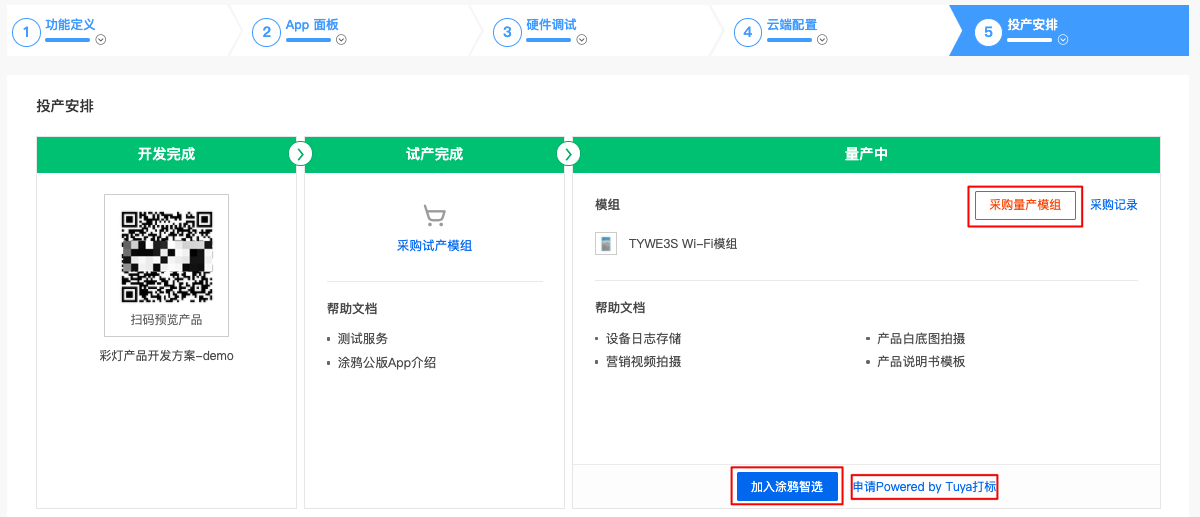This screenshot has width=1200, height=517.
Task: Open 设备日志存储 help document
Action: click(x=644, y=339)
